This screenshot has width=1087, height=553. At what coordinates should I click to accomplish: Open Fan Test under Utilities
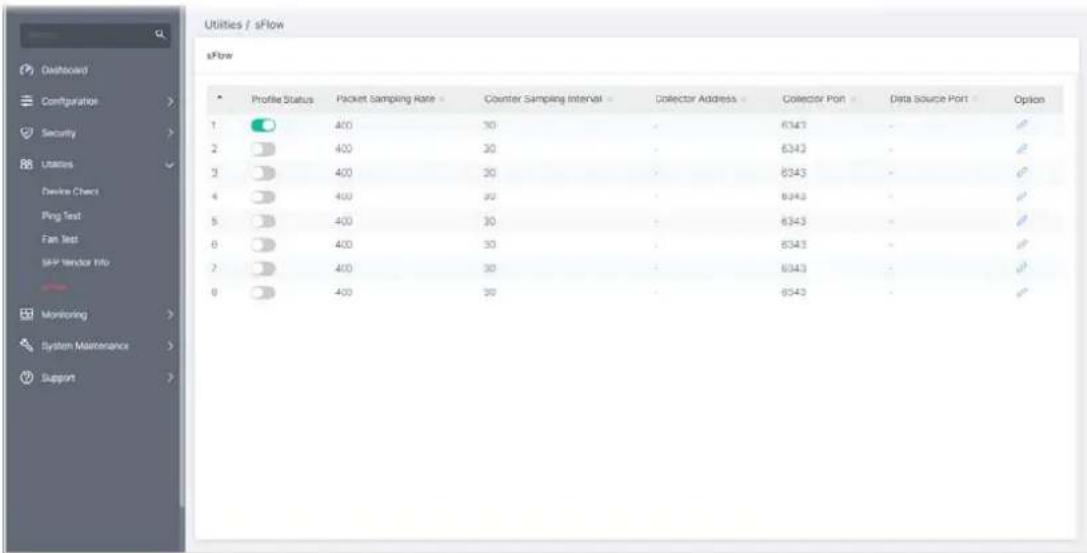[x=60, y=239]
